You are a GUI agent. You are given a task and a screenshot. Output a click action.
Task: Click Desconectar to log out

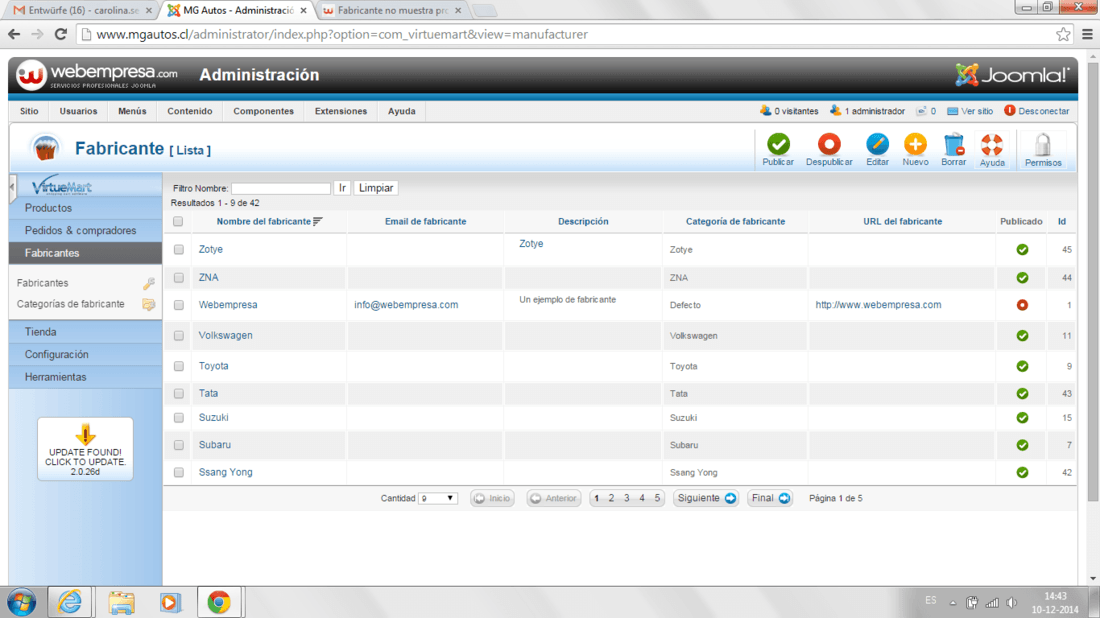(x=1036, y=111)
